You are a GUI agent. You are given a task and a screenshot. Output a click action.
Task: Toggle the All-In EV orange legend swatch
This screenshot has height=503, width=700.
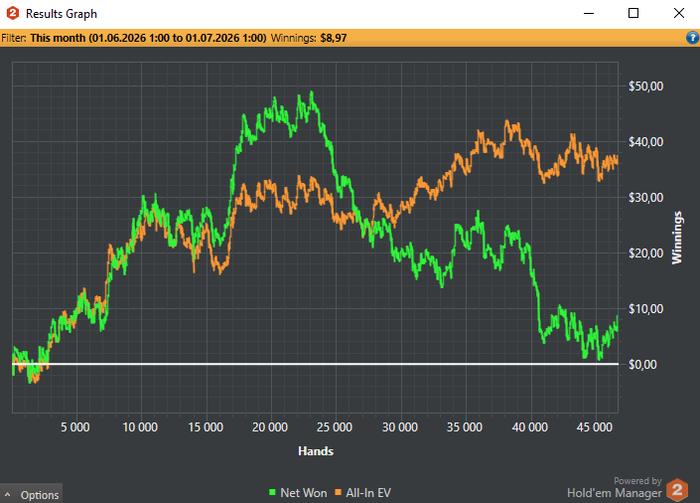click(338, 492)
